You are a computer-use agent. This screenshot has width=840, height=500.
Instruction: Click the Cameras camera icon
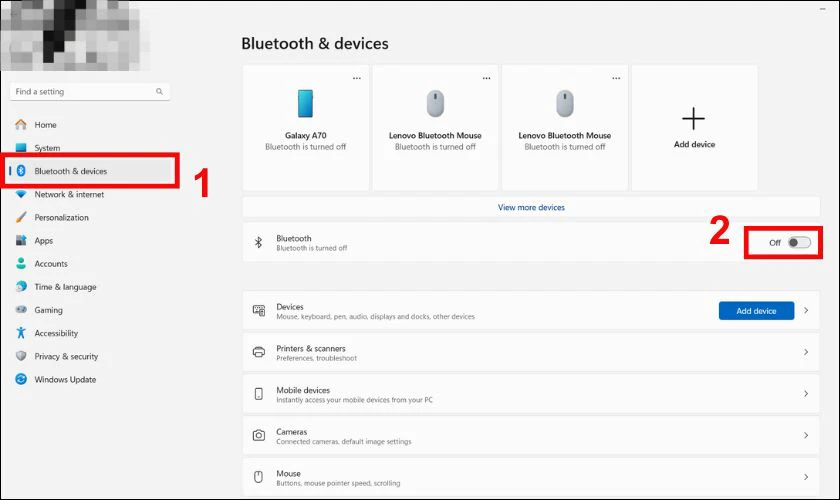[259, 435]
